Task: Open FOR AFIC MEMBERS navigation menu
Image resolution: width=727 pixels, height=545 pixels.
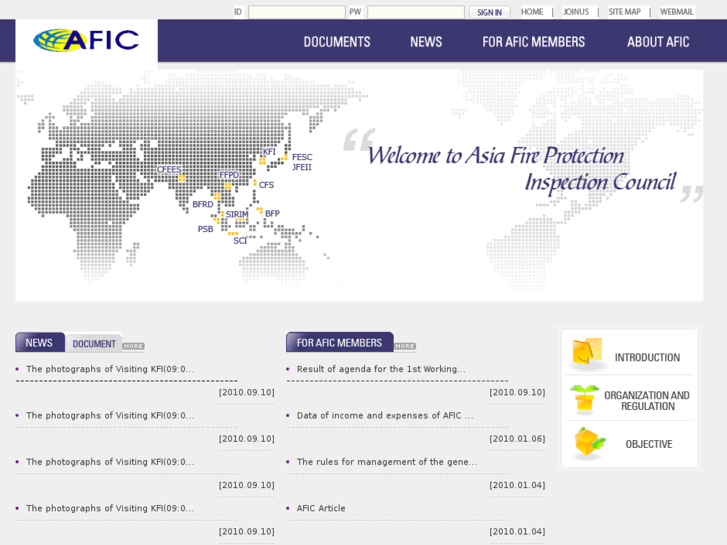Action: pyautogui.click(x=533, y=42)
